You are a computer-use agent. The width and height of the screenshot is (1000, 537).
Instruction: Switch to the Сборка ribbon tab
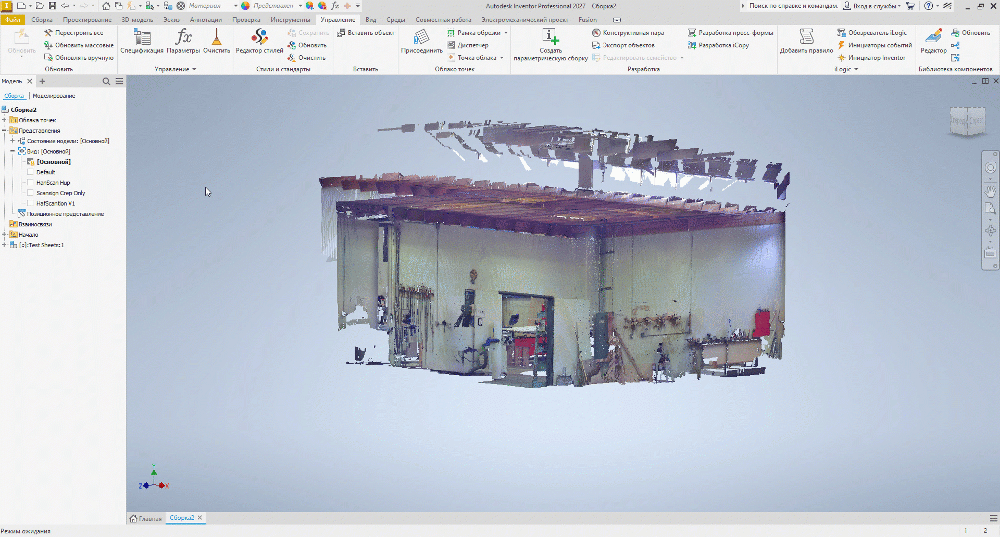click(x=42, y=20)
